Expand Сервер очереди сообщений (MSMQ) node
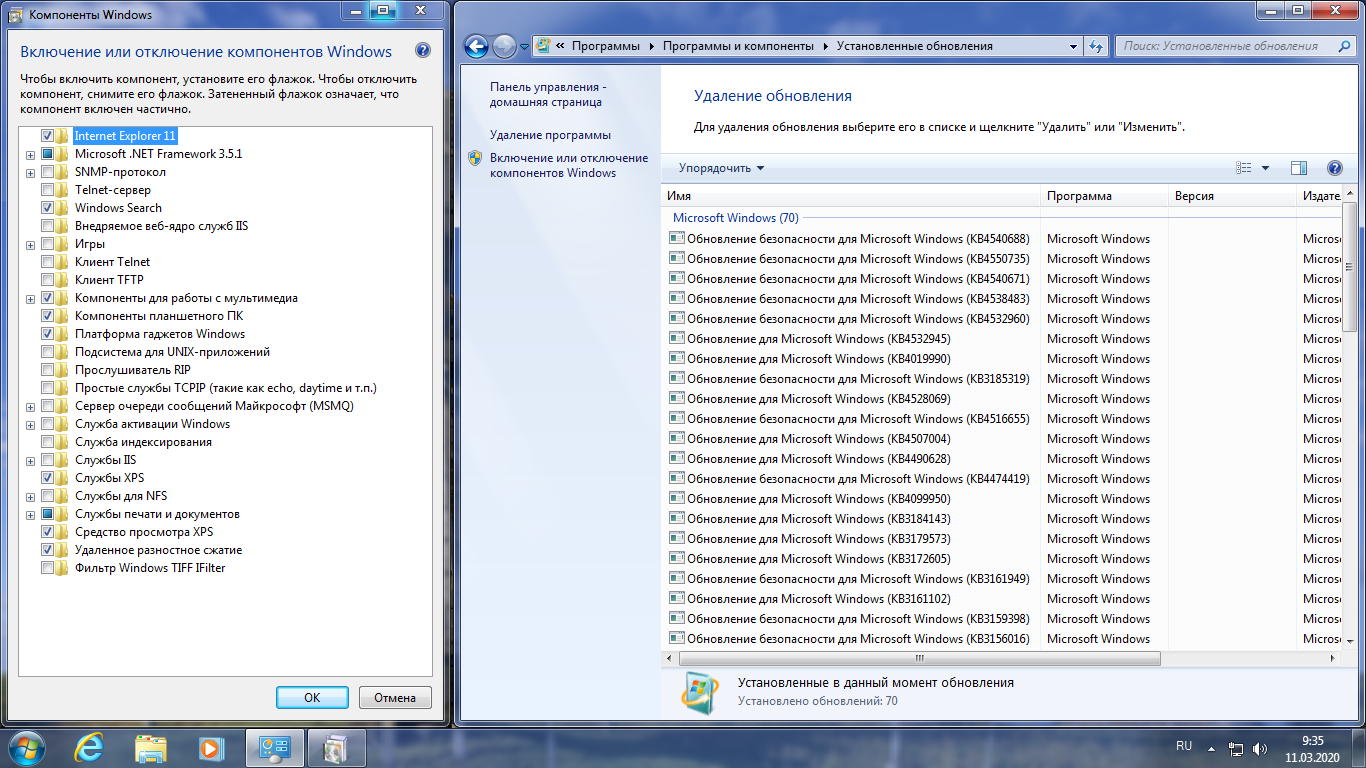Viewport: 1366px width, 768px height. coord(30,407)
